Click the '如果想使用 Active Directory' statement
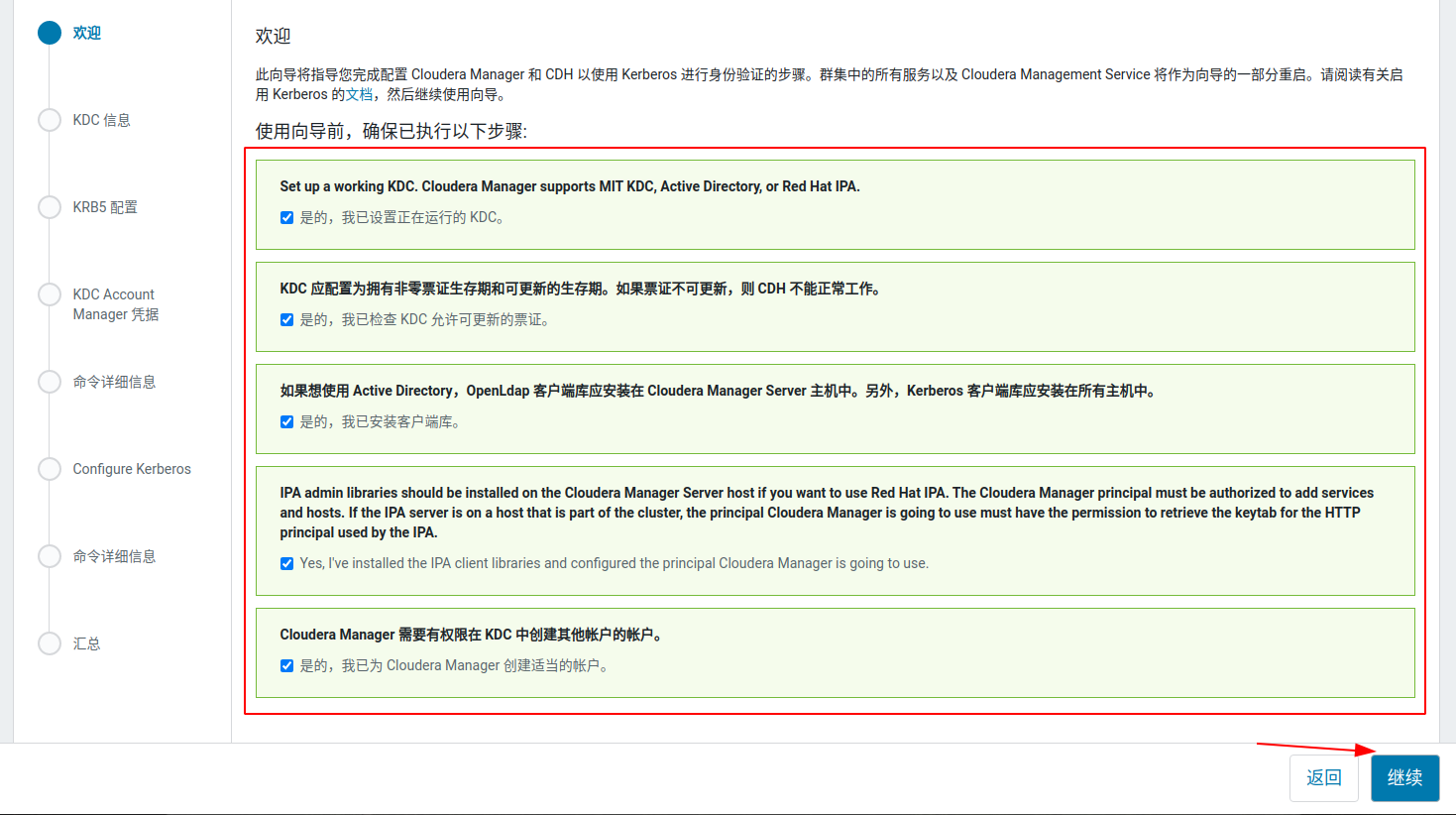This screenshot has width=1456, height=815. pos(719,391)
